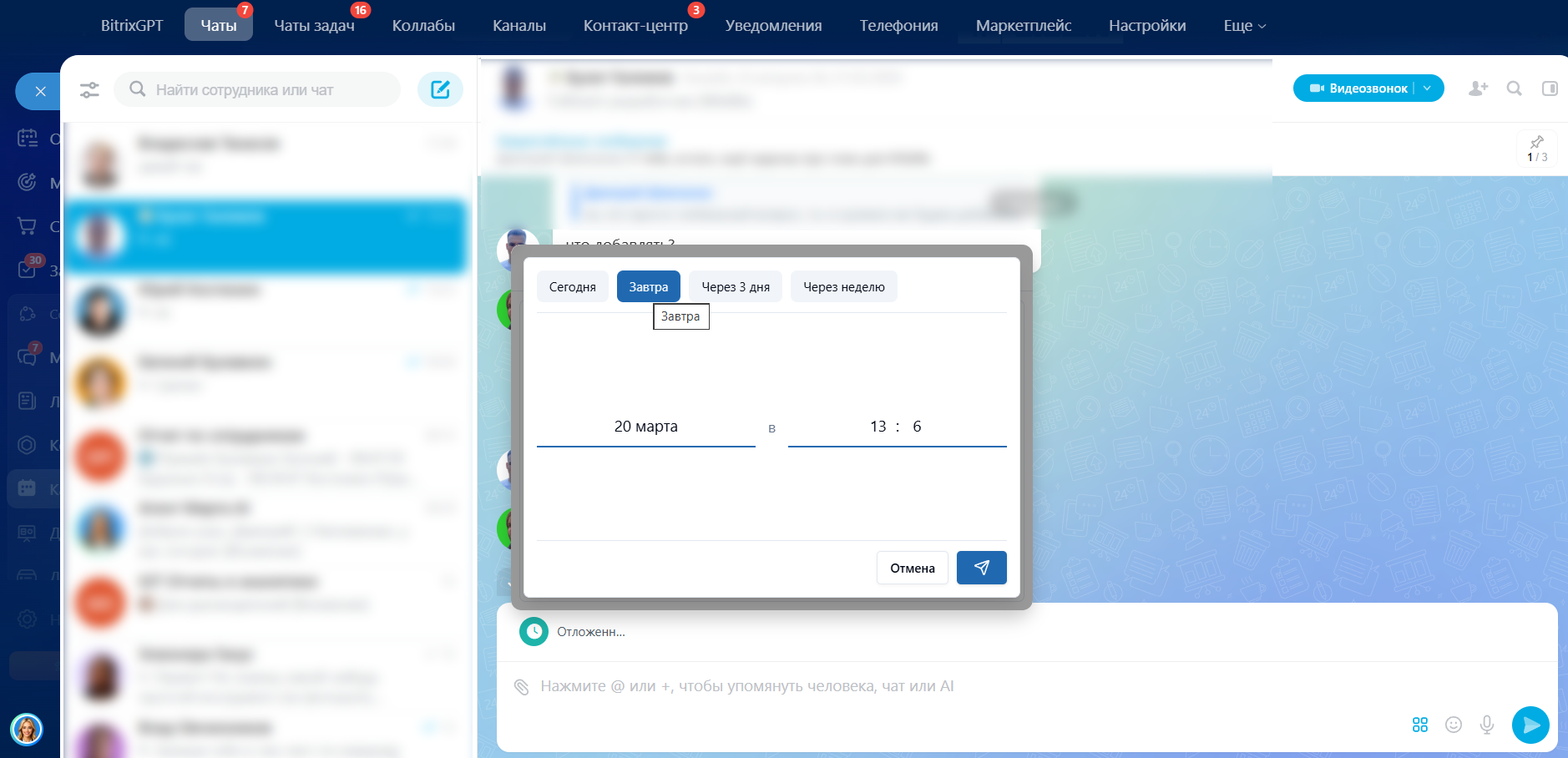Viewport: 1568px width, 758px height.
Task: Select the Завтра preset
Action: [649, 286]
